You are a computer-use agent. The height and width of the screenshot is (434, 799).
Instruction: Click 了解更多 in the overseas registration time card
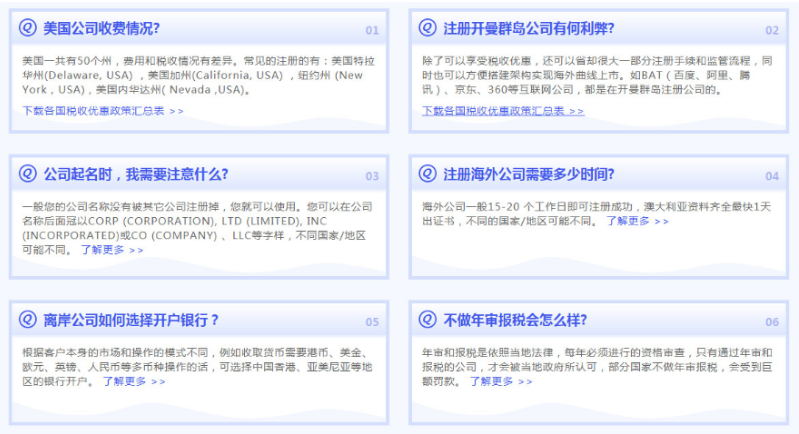637,220
